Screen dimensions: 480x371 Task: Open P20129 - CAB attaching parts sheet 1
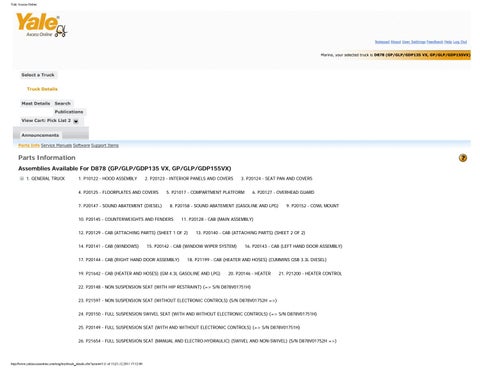133,233
